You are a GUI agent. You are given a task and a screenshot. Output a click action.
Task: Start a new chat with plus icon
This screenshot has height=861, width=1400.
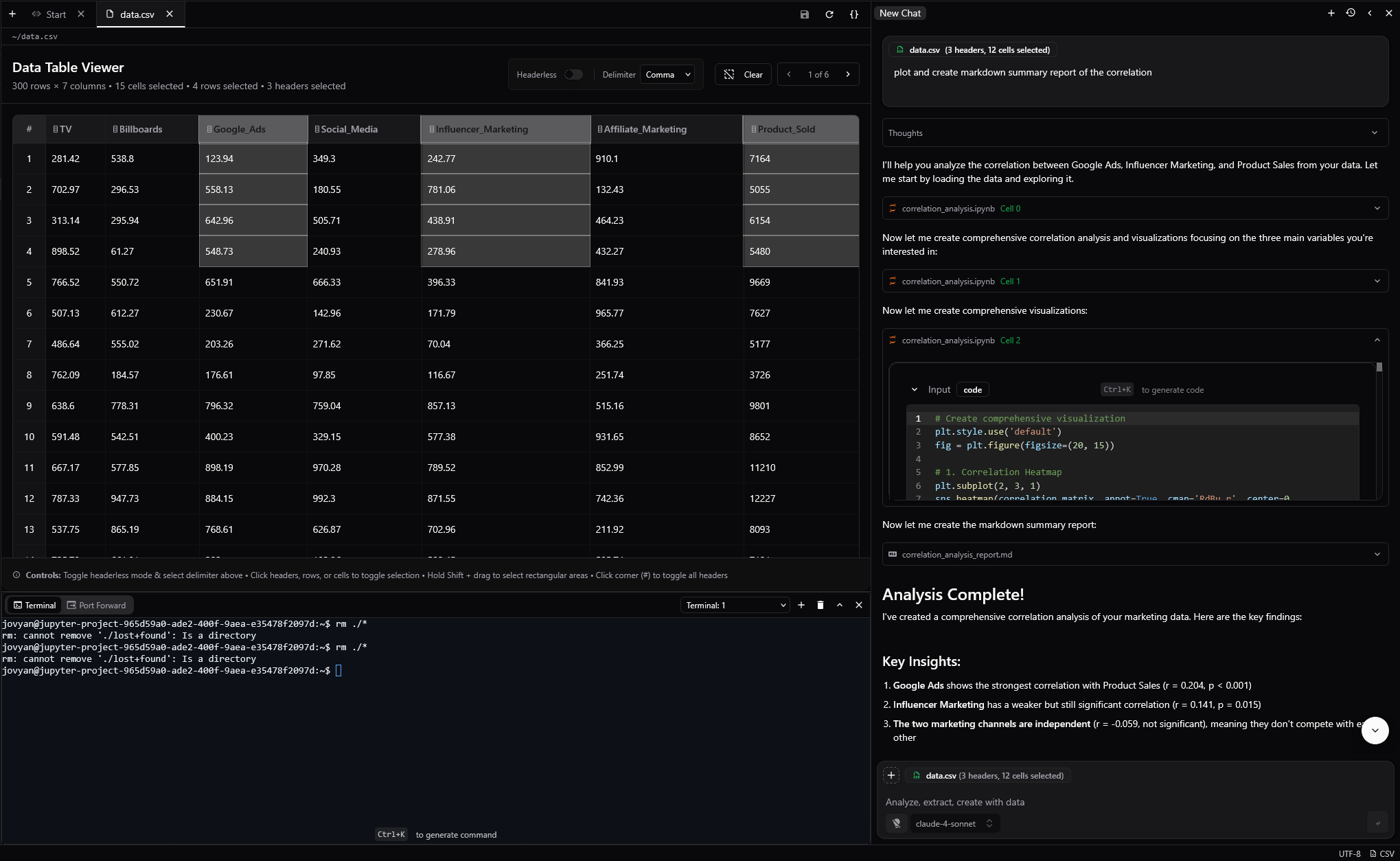click(x=1331, y=13)
